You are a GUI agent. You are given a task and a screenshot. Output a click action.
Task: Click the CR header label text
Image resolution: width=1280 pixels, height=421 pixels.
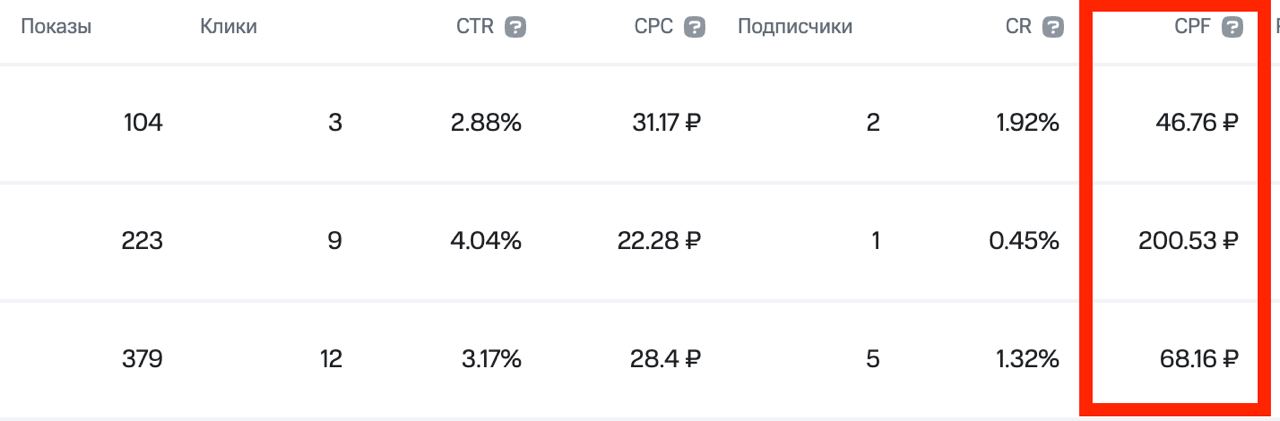coord(1019,27)
